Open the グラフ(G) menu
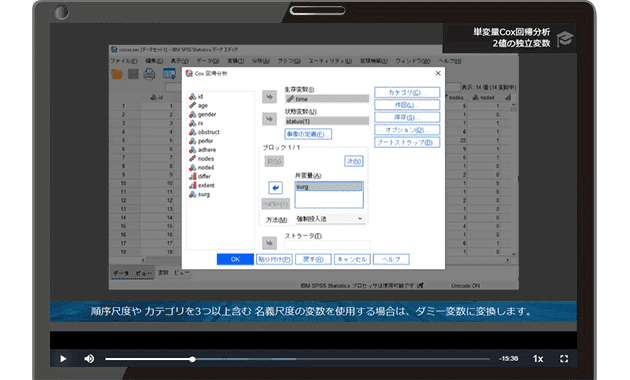Viewport: 630px width, 380px height. coord(289,61)
